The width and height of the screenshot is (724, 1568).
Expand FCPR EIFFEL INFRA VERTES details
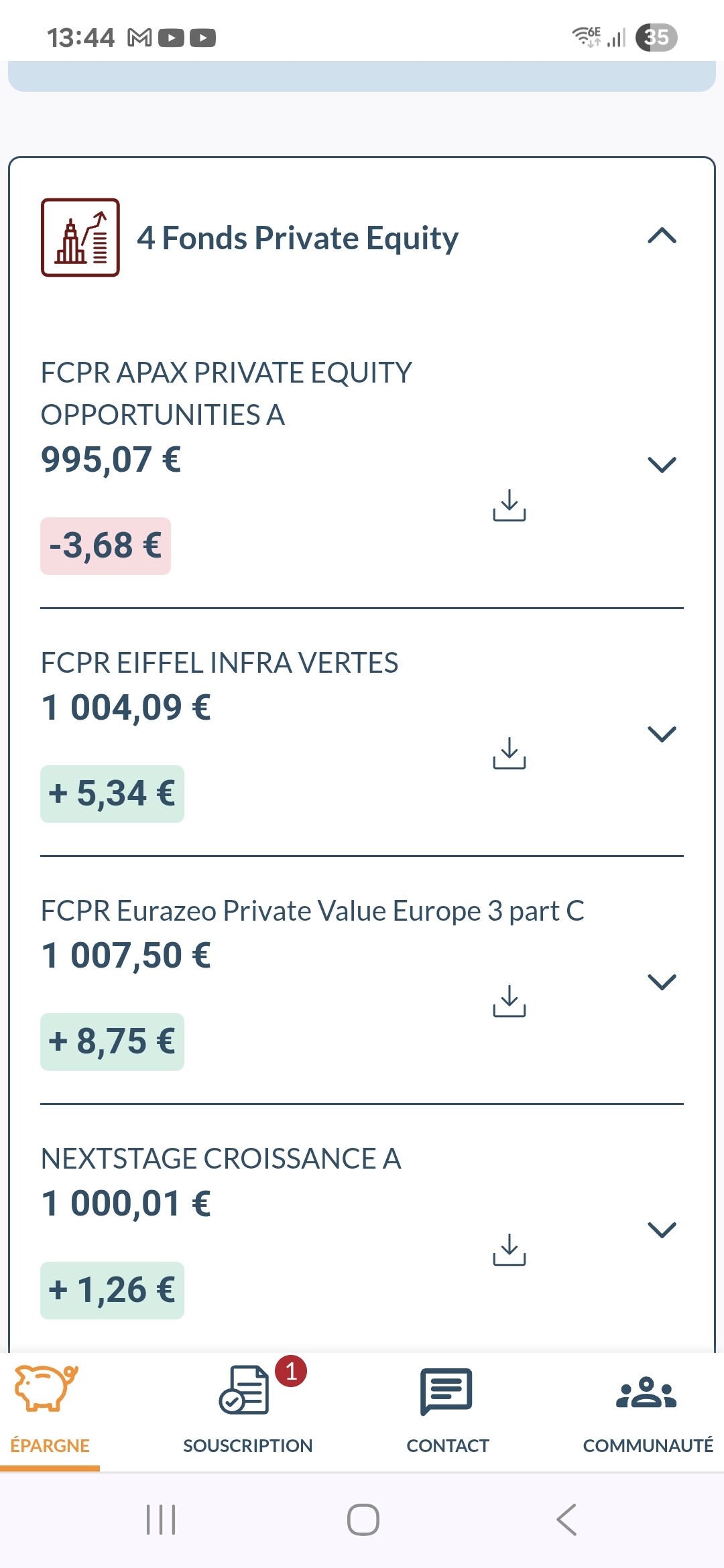(x=662, y=734)
